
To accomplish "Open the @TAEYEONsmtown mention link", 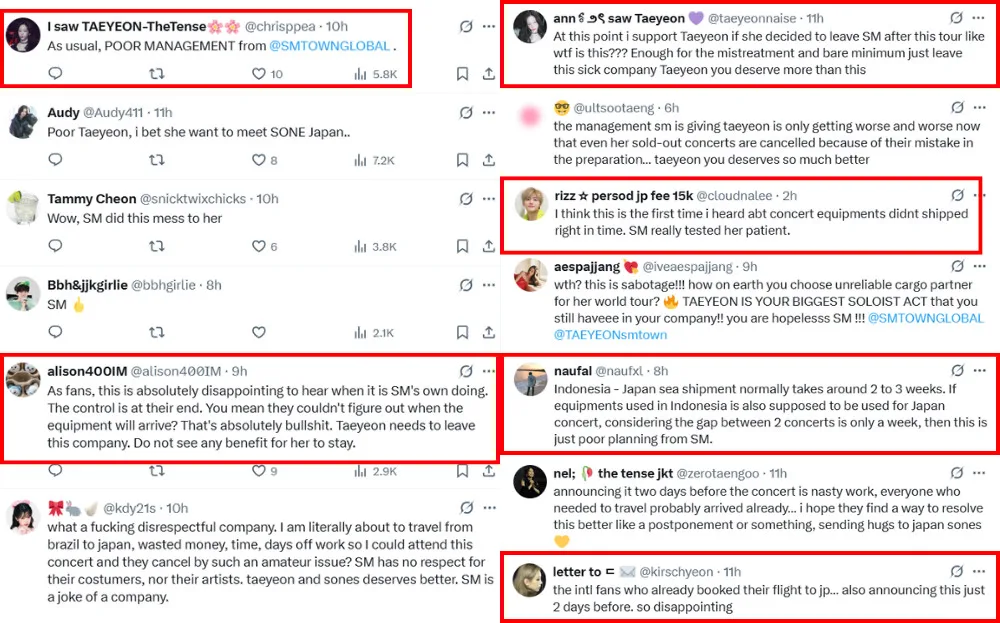I will tap(611, 334).
